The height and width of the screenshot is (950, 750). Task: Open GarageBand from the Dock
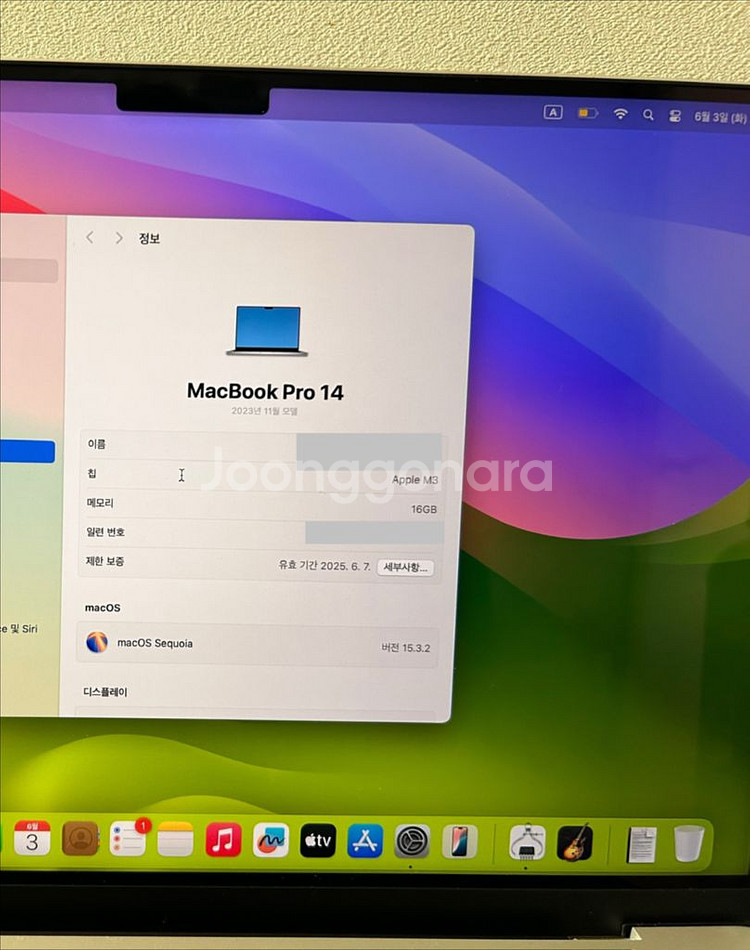pyautogui.click(x=574, y=843)
